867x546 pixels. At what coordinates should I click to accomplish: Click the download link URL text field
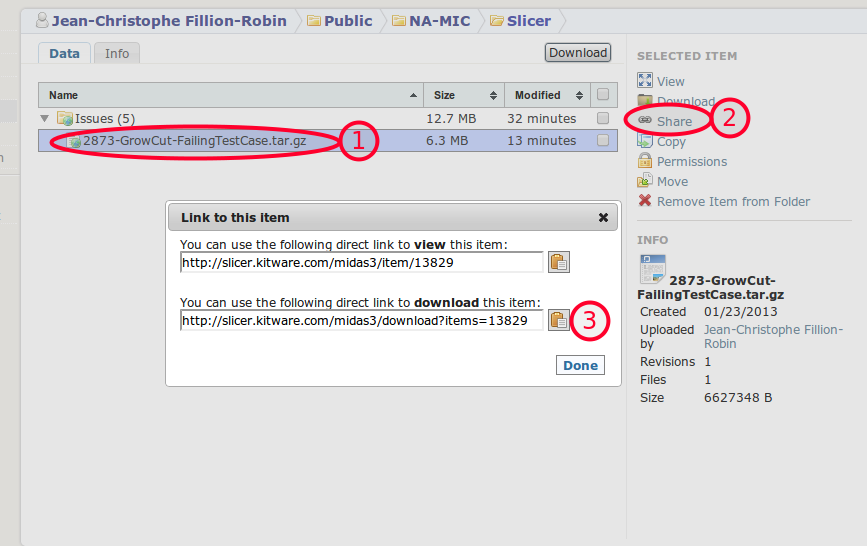[x=361, y=320]
